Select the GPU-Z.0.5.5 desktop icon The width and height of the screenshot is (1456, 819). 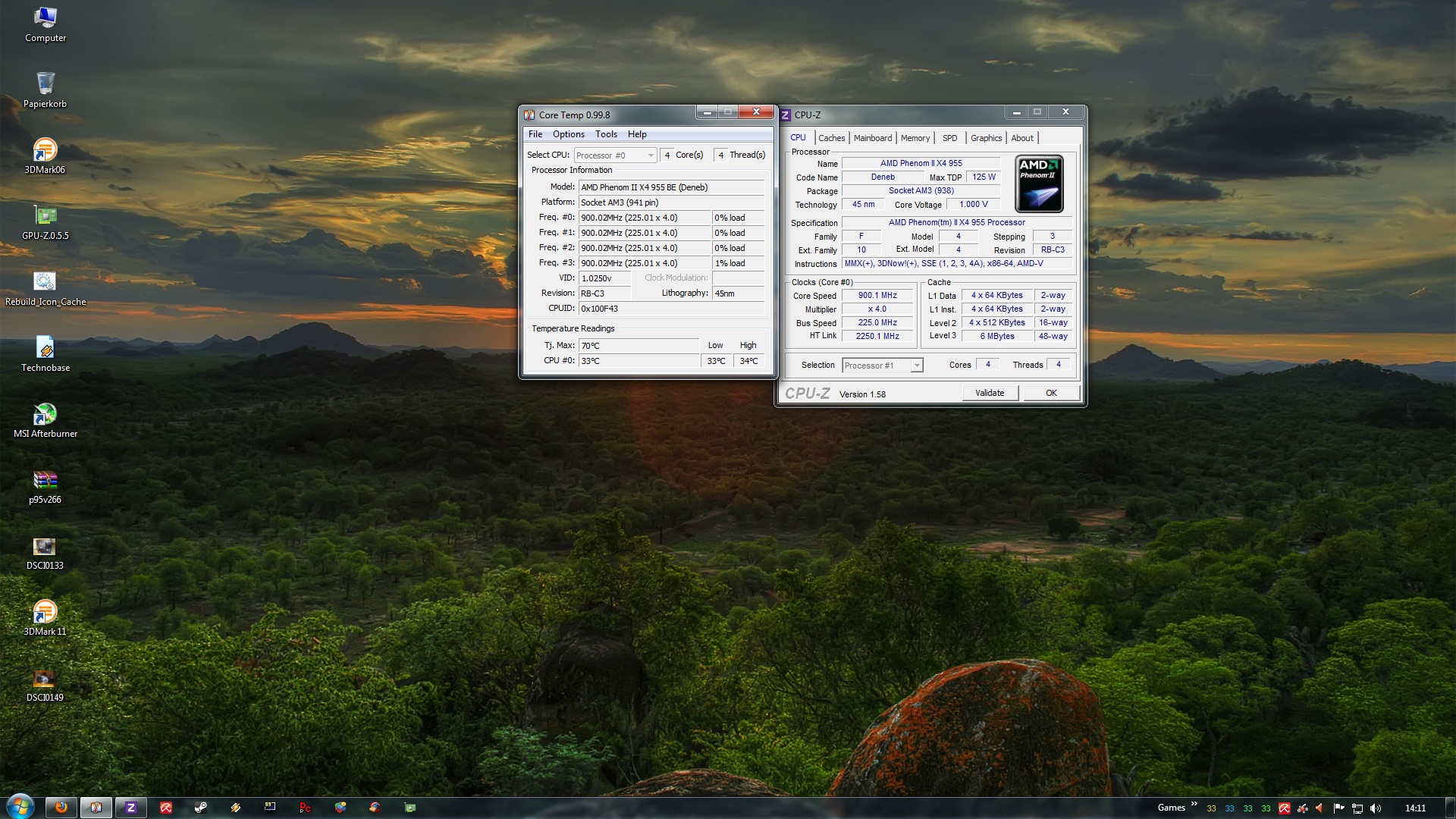(x=45, y=222)
